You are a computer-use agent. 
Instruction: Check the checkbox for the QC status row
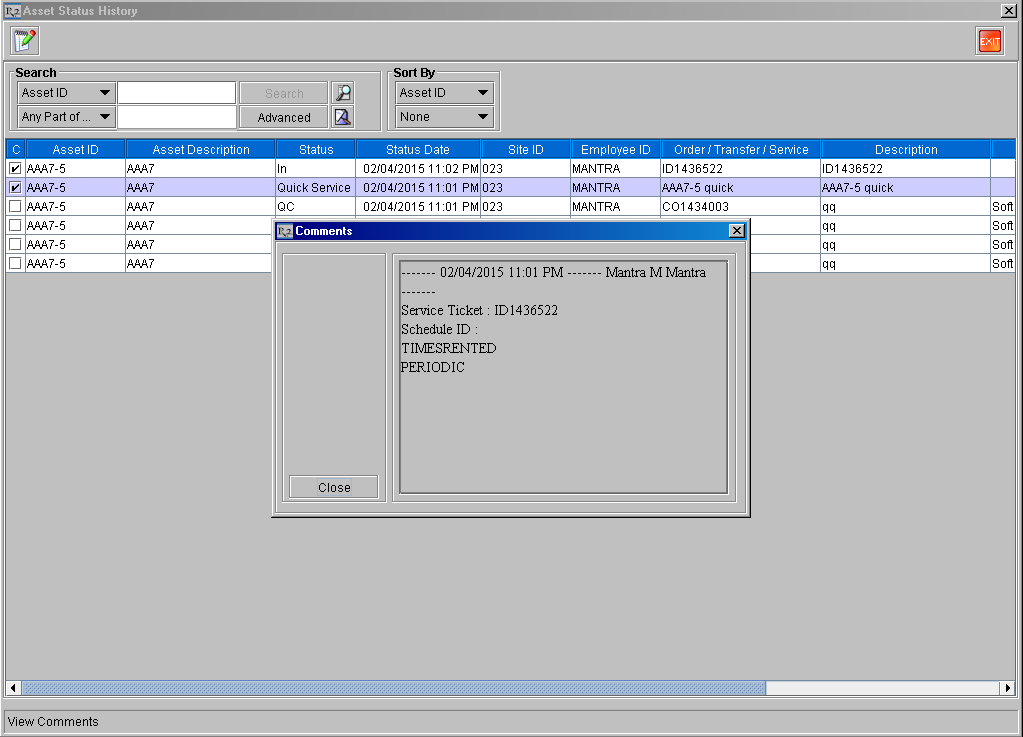click(x=15, y=207)
